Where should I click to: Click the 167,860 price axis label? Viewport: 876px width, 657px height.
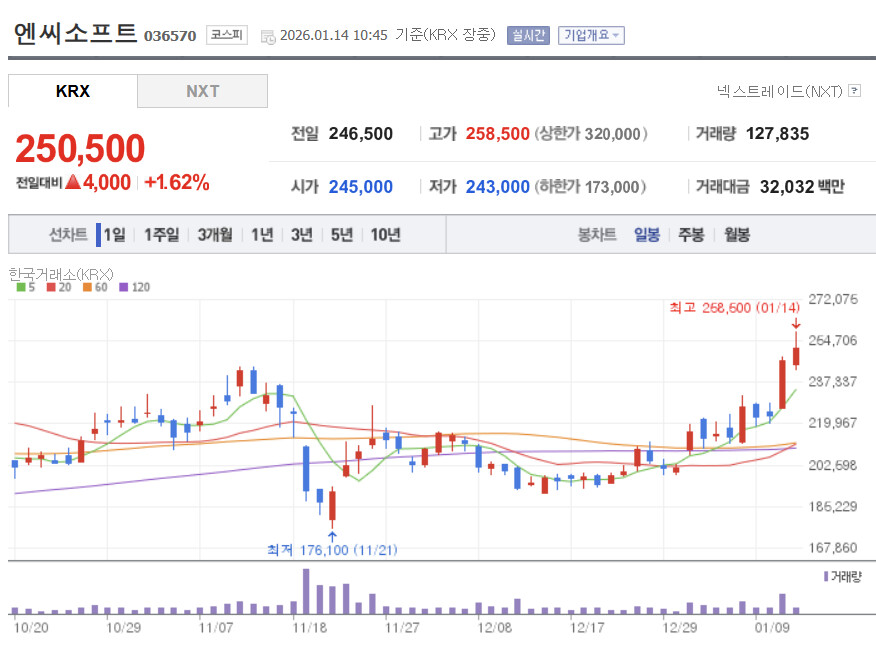(832, 548)
